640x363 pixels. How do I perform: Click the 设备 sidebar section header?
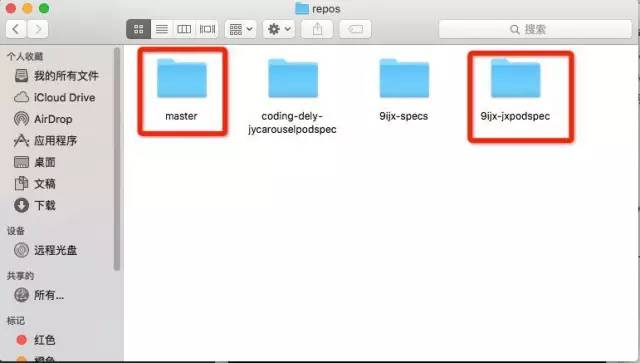[16, 231]
